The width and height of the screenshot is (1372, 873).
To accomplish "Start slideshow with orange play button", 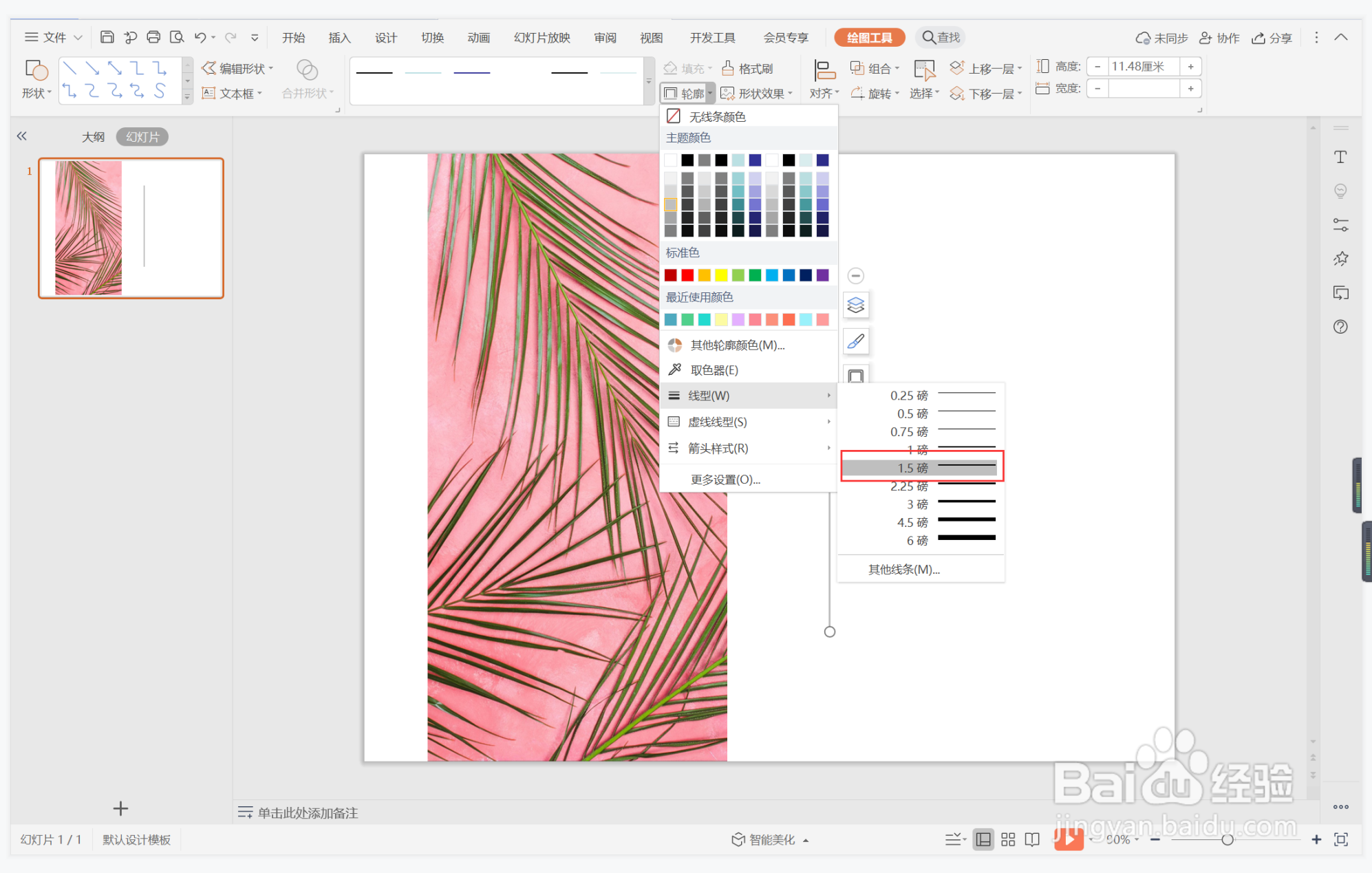I will [1068, 839].
